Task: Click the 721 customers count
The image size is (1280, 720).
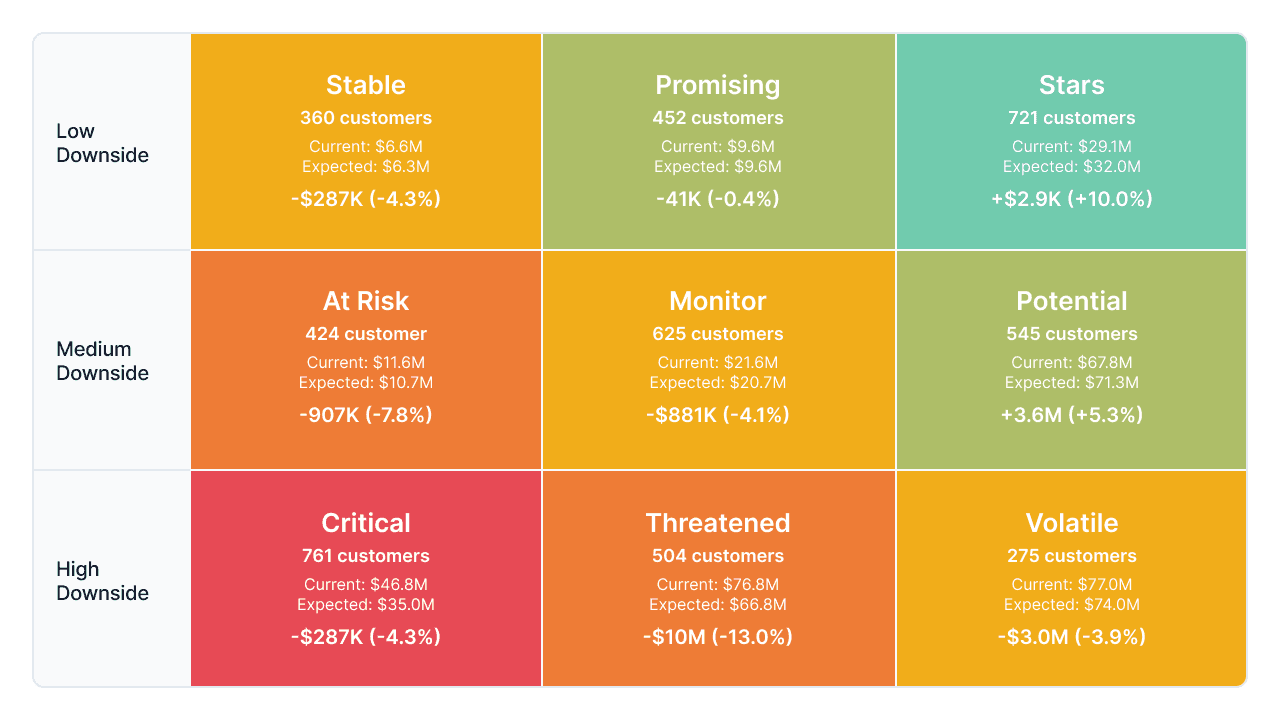Action: pos(1071,118)
